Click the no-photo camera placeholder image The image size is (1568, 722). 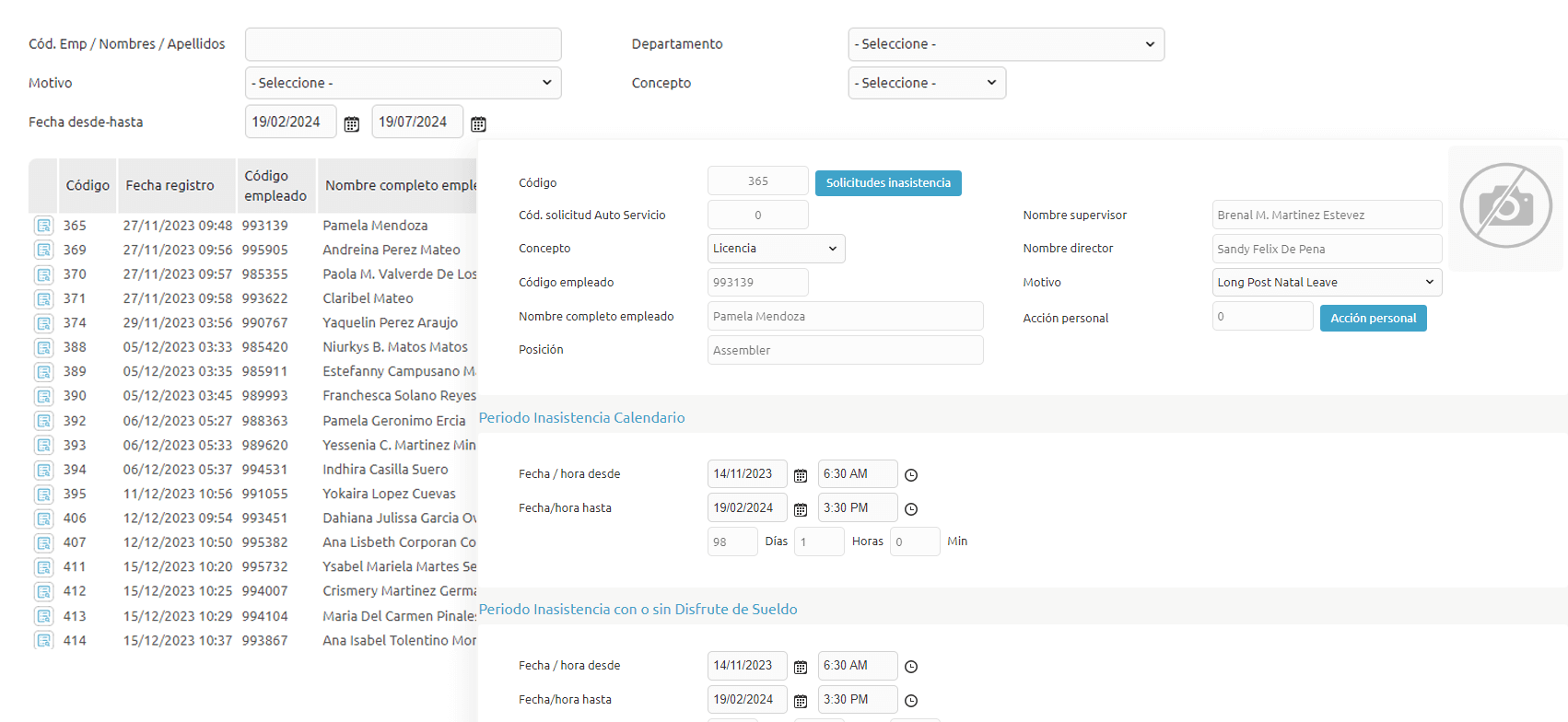[x=1505, y=205]
